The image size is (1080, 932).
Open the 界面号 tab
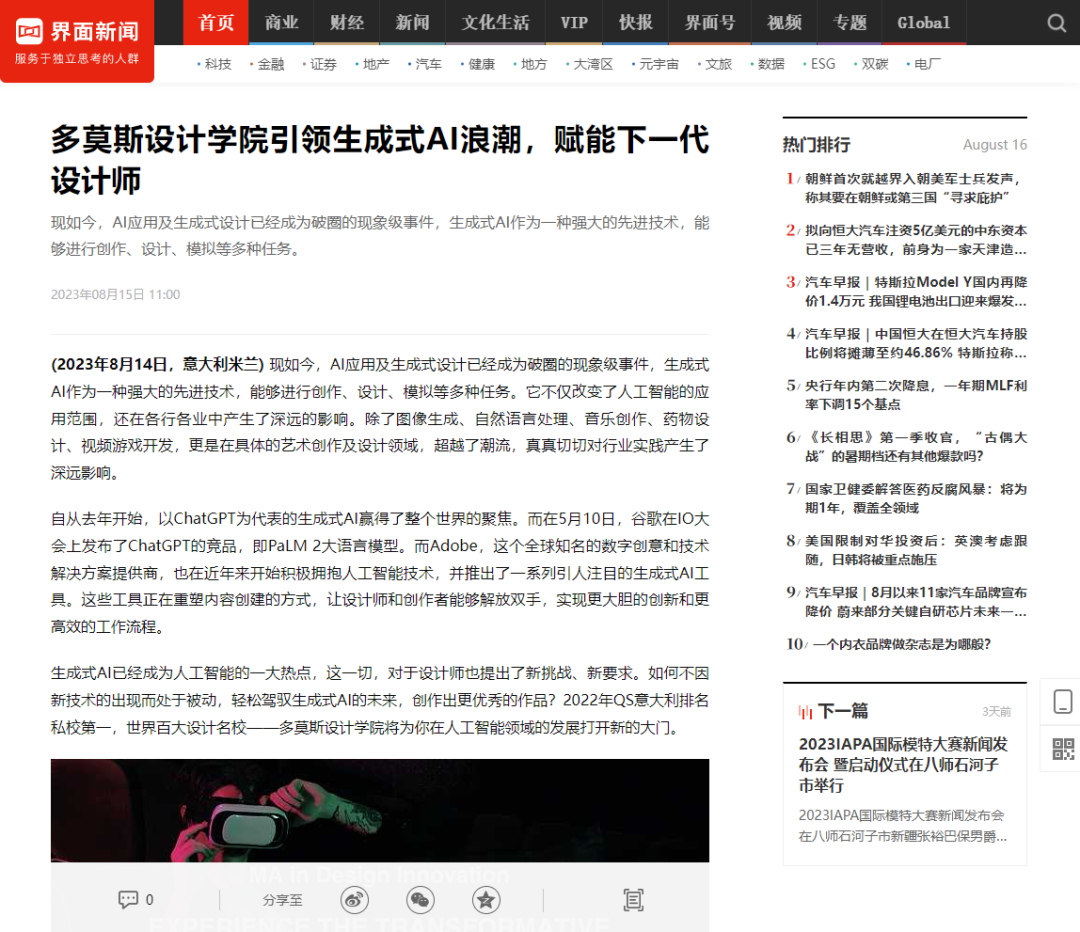pyautogui.click(x=709, y=23)
